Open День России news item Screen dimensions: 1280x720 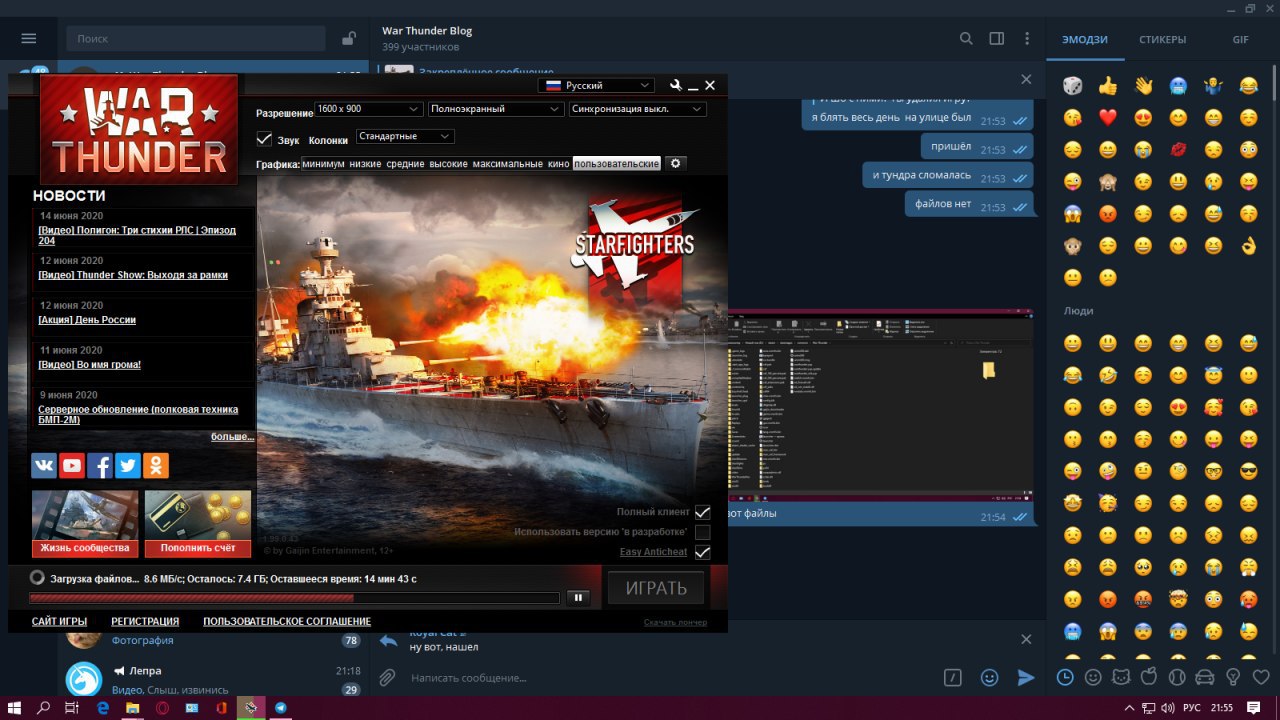87,320
